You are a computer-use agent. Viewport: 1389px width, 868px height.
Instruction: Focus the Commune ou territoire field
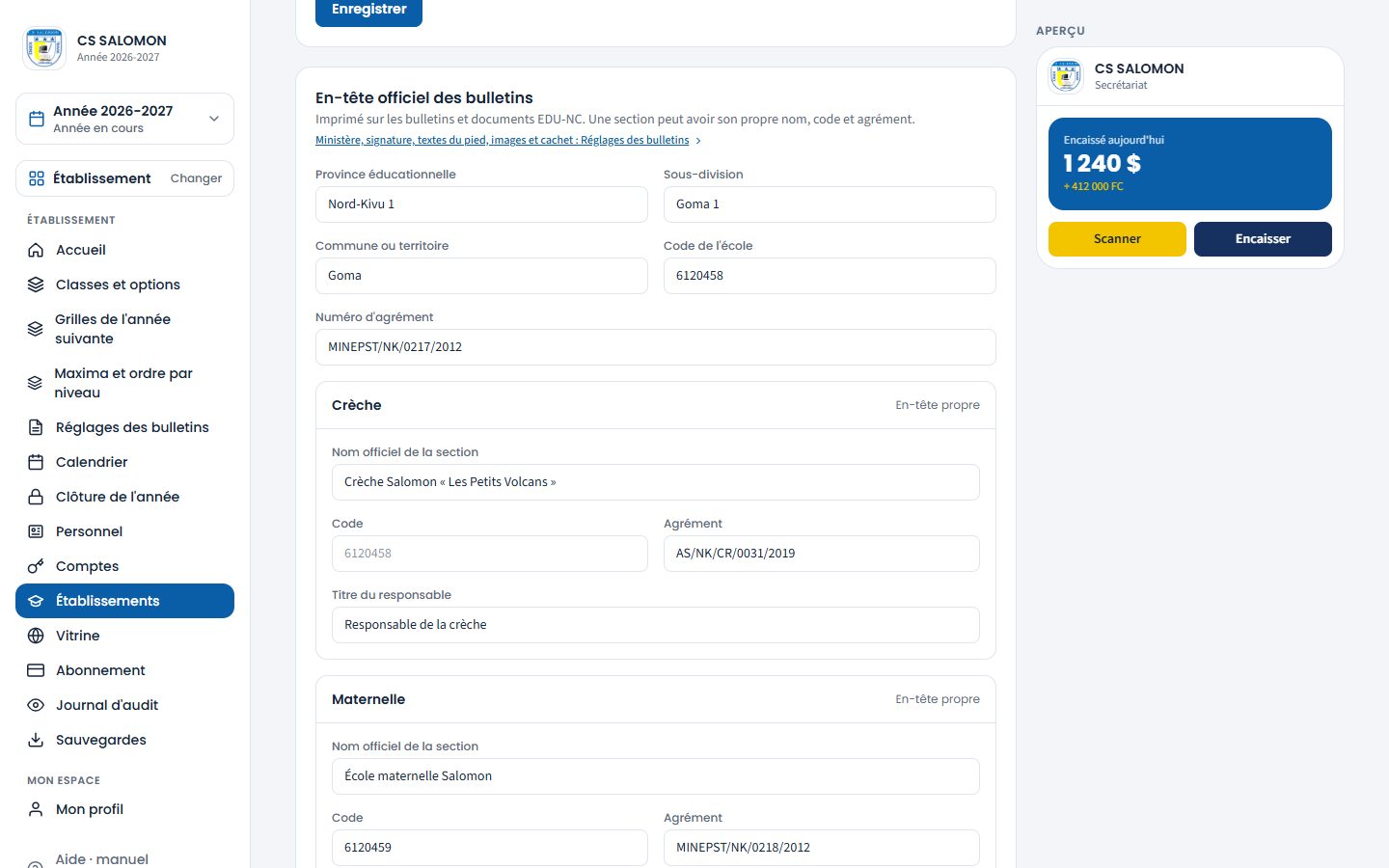click(x=481, y=276)
